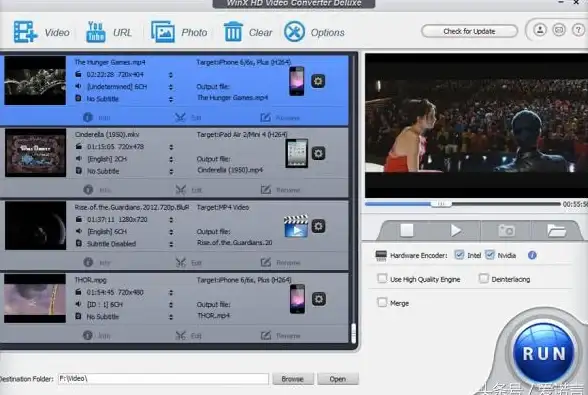
Task: Take a snapshot with the camera icon
Action: pos(506,230)
